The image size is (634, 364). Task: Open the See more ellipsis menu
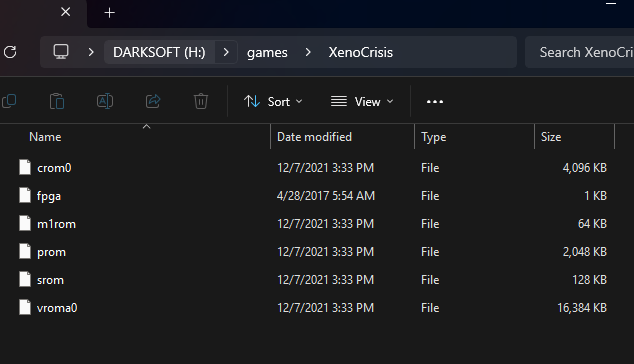pos(435,102)
